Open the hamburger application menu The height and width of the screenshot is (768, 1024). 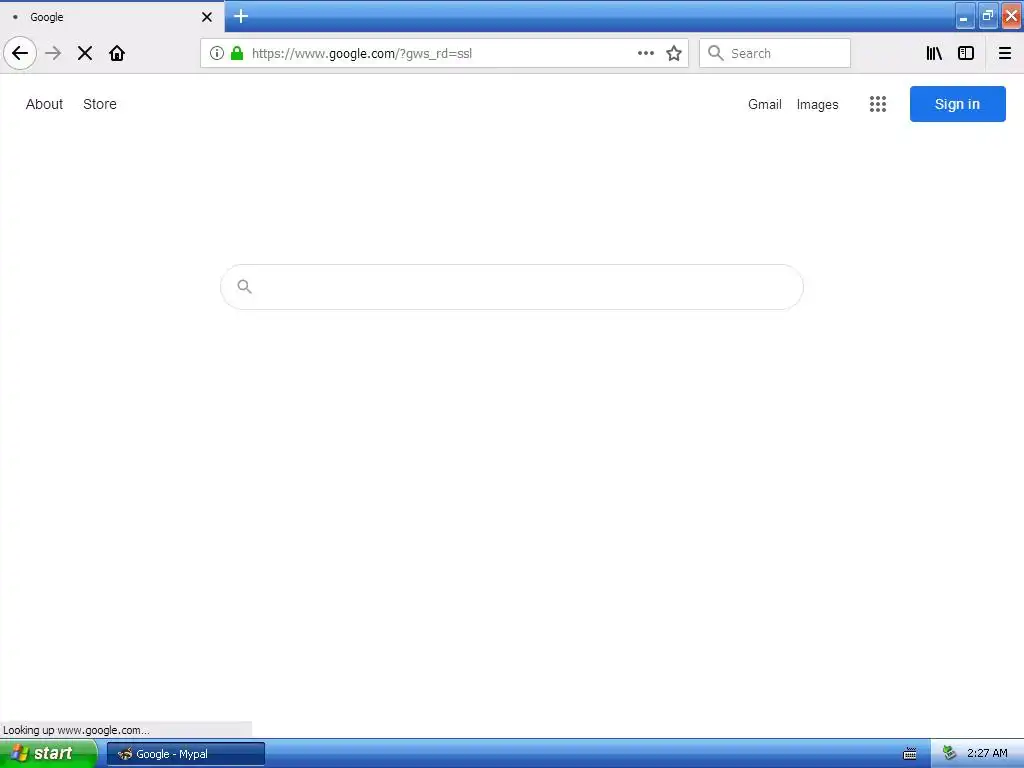1004,53
